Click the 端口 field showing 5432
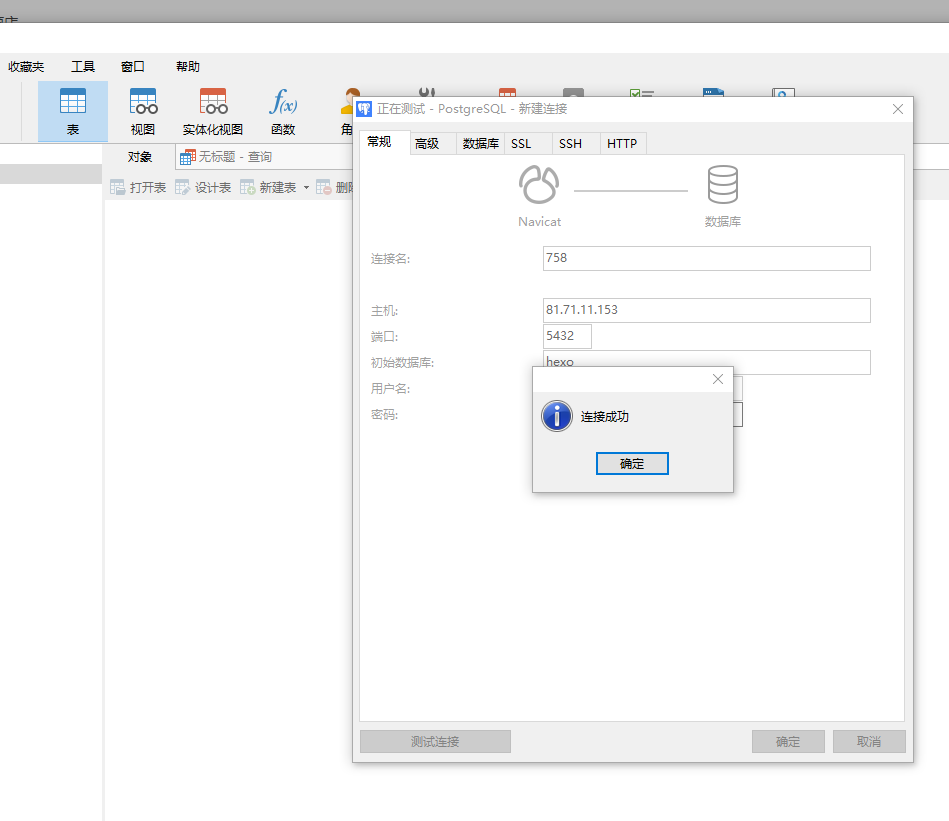This screenshot has width=949, height=821. tap(567, 336)
